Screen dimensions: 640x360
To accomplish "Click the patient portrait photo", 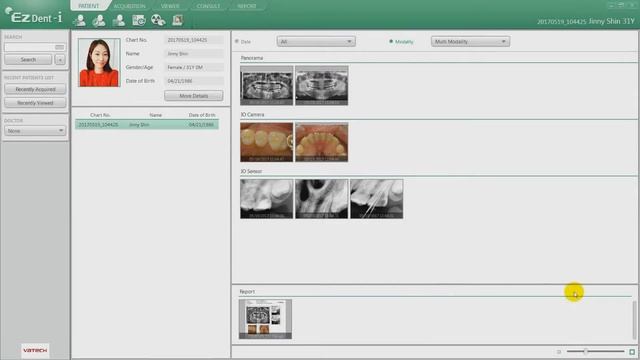I will pos(99,62).
